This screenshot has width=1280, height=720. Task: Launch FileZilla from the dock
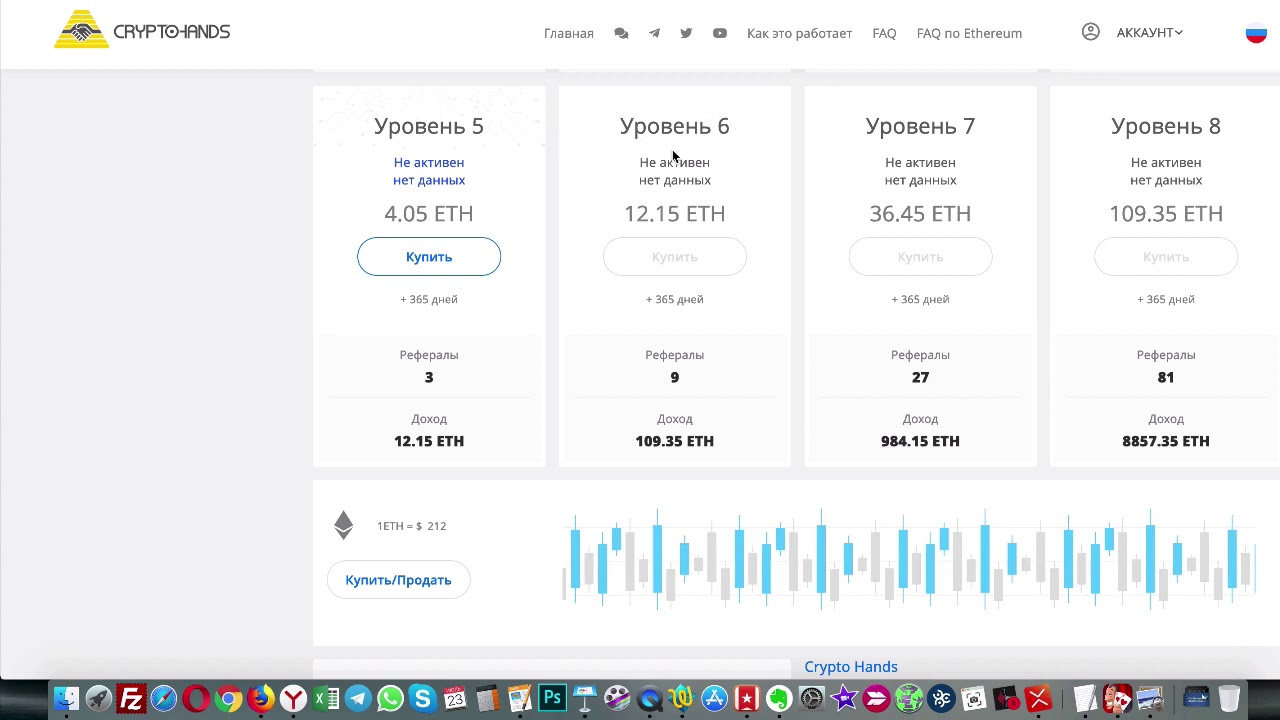(131, 698)
